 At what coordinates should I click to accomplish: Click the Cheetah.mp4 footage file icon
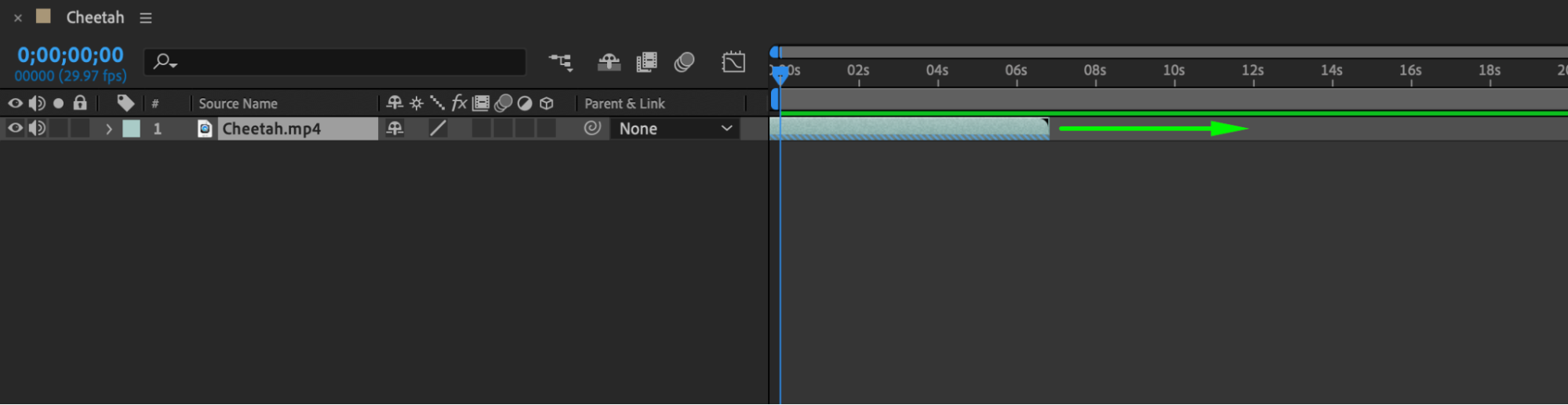coord(205,129)
